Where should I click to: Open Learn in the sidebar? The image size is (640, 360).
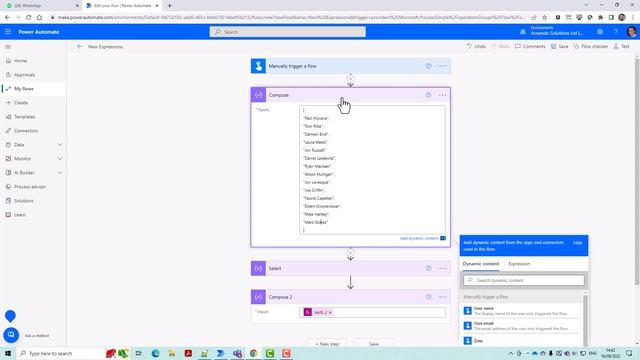[x=20, y=215]
